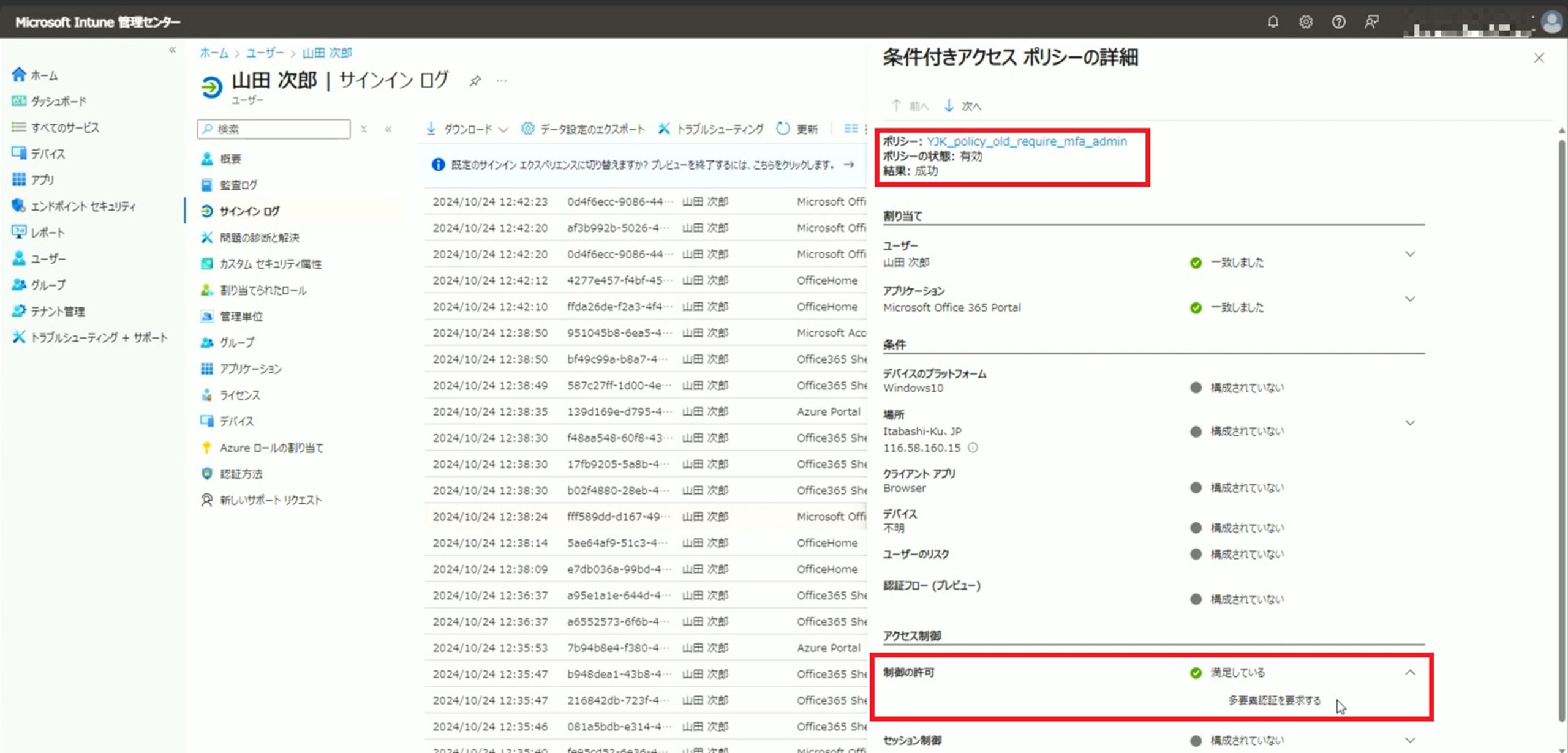Focus the 検索 field in the user menu
The image size is (1568, 753).
click(274, 129)
